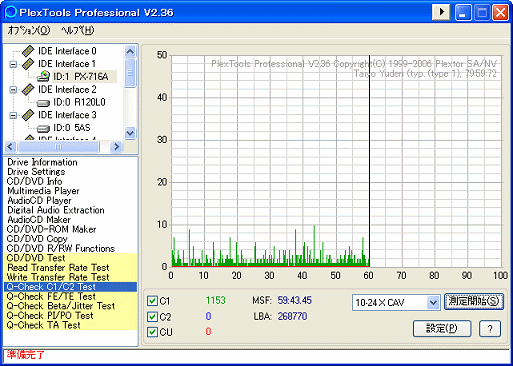Click the LBA value 268770
Viewport: 513px width, 366px height.
[x=292, y=316]
